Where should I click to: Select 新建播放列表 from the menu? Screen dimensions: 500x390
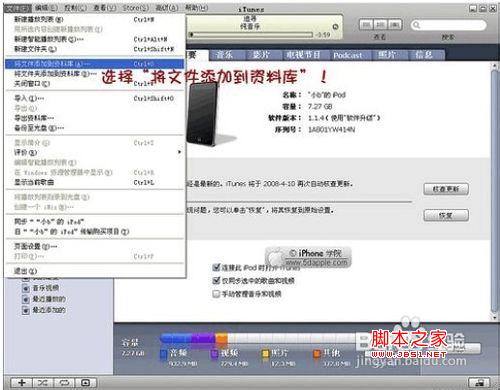[x=95, y=20]
